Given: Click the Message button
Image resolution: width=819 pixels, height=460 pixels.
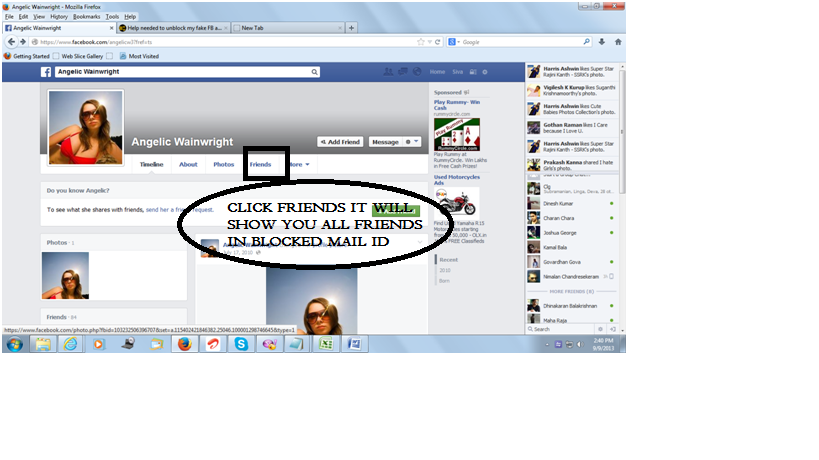Looking at the screenshot, I should tap(385, 141).
